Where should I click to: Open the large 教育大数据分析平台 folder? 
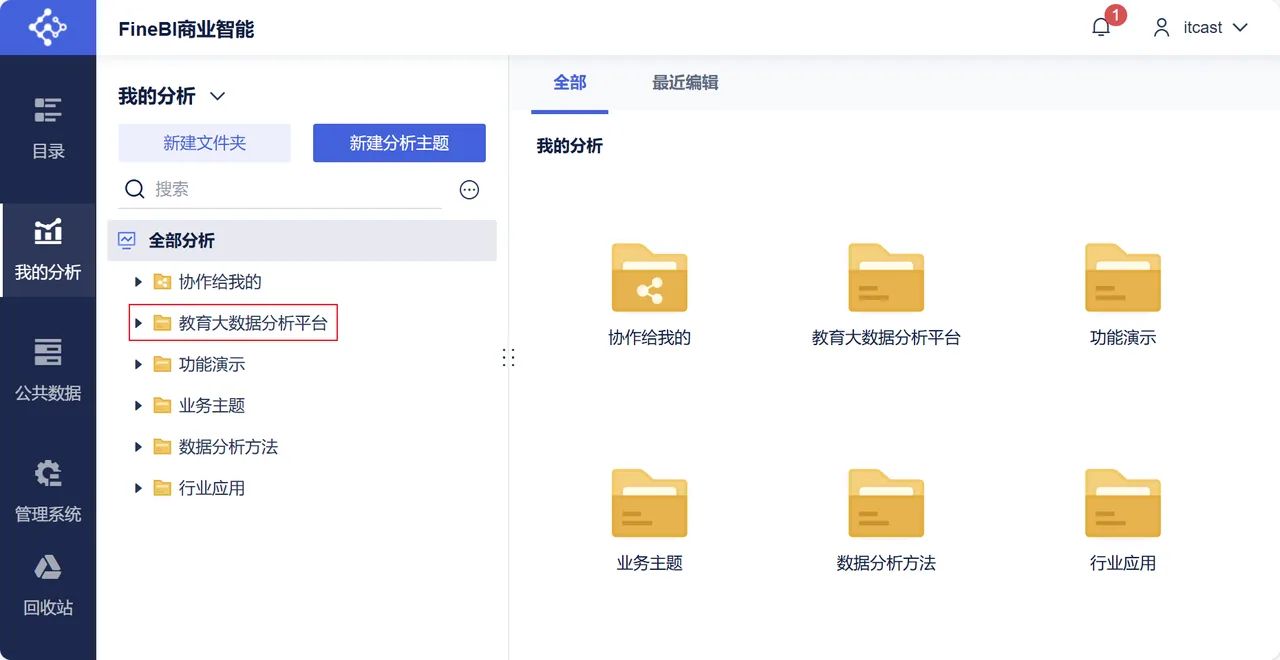[x=886, y=278]
